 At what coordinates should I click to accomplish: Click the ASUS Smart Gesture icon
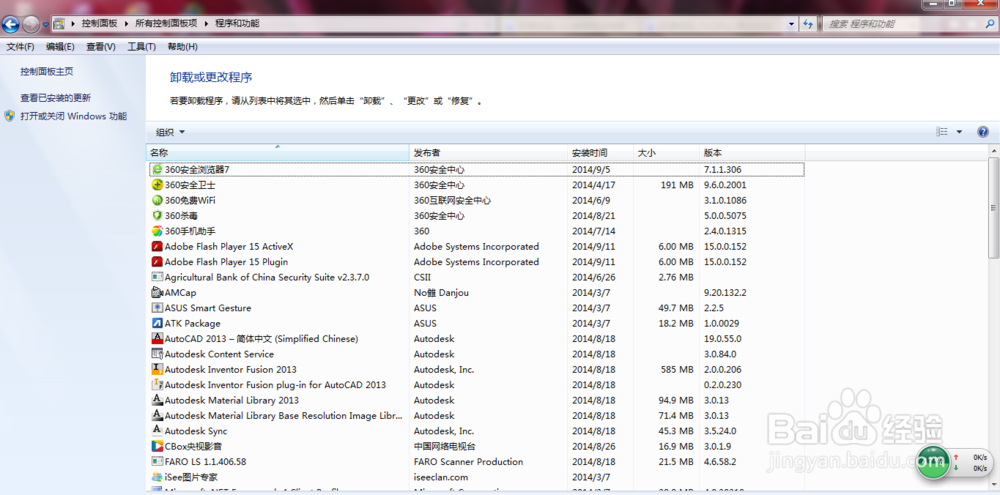pyautogui.click(x=157, y=308)
